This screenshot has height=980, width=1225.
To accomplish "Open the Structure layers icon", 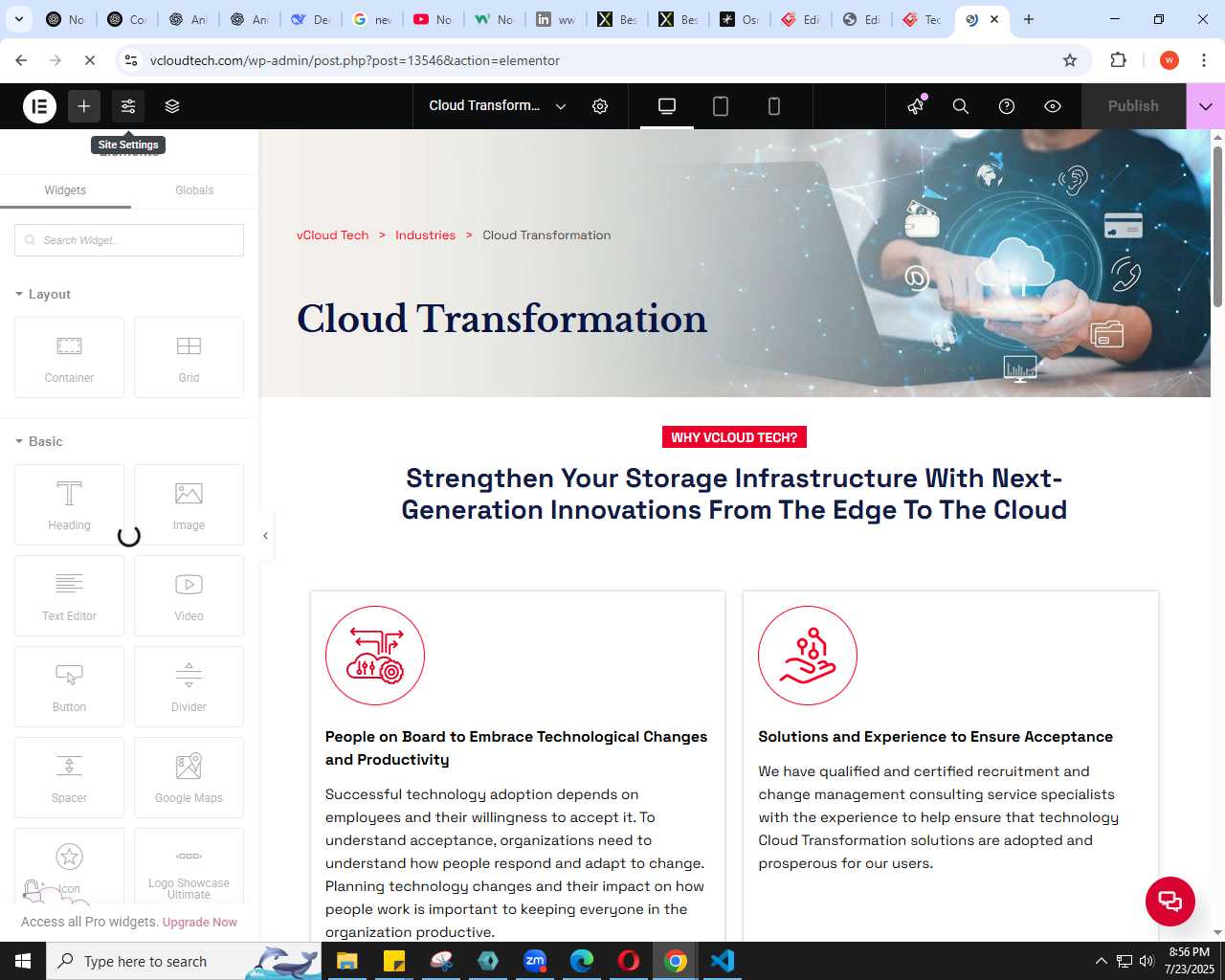I will (x=172, y=106).
